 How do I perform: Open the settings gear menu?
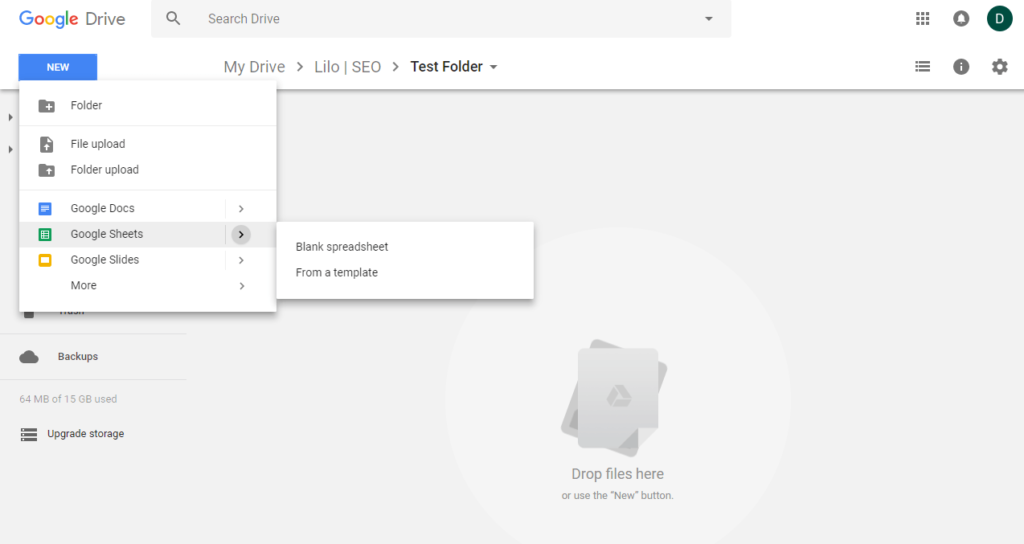[999, 67]
